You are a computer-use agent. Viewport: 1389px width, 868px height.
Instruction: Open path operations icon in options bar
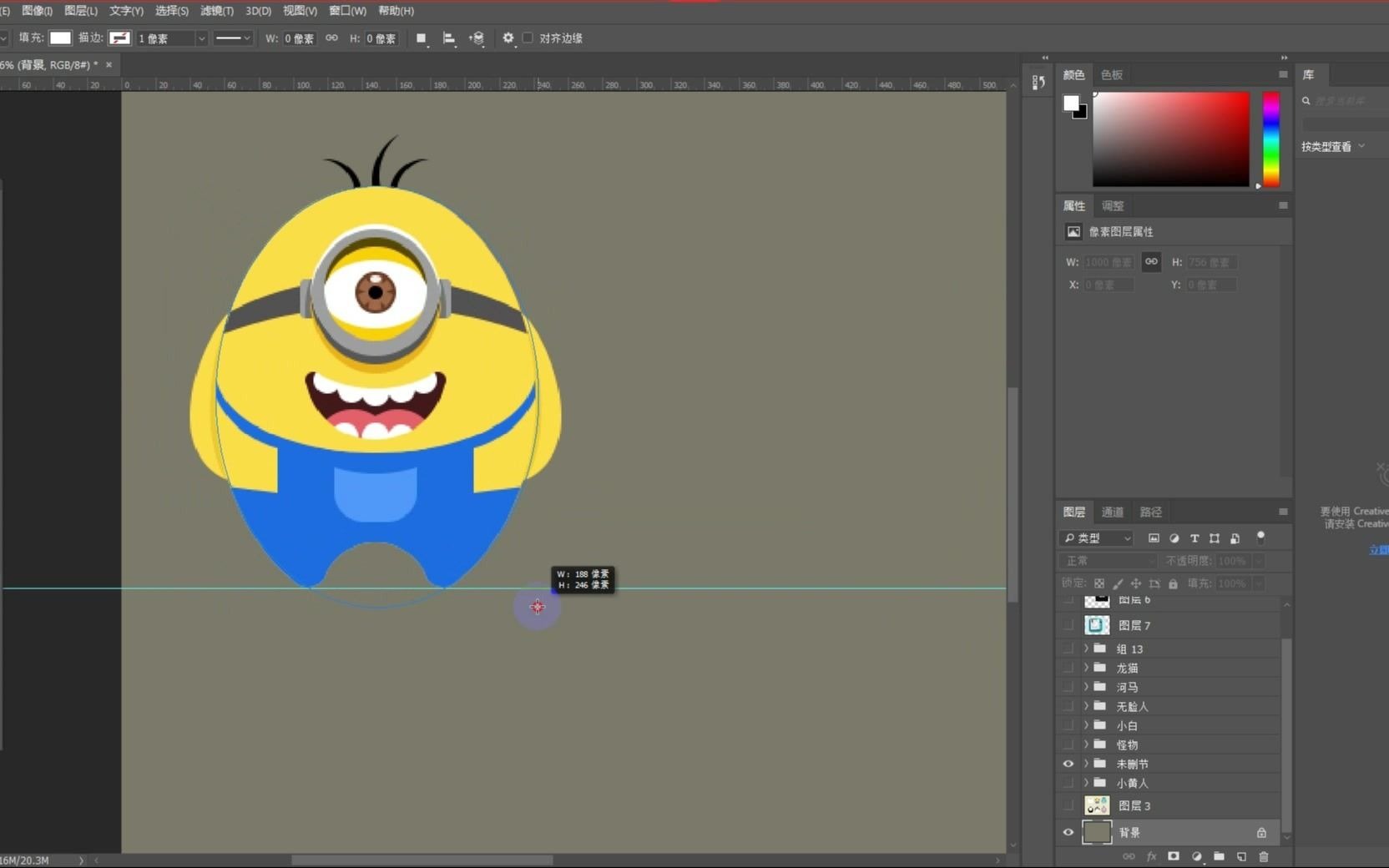pyautogui.click(x=422, y=38)
